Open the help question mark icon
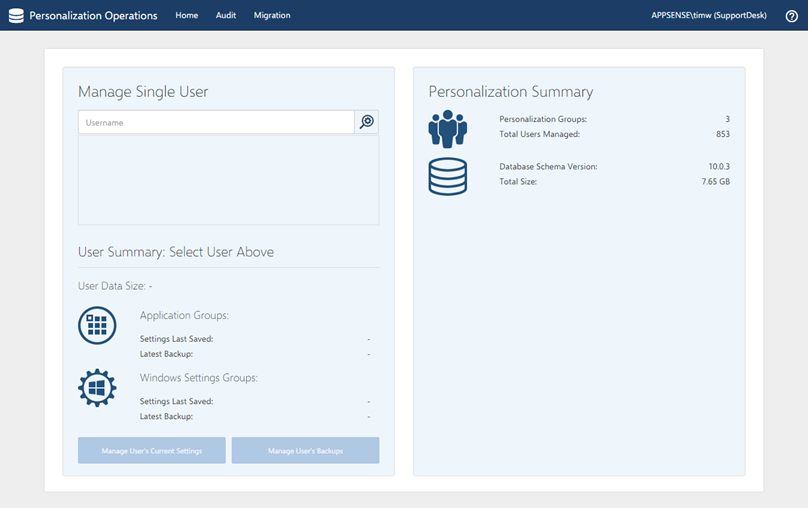The width and height of the screenshot is (808, 508). click(x=791, y=16)
